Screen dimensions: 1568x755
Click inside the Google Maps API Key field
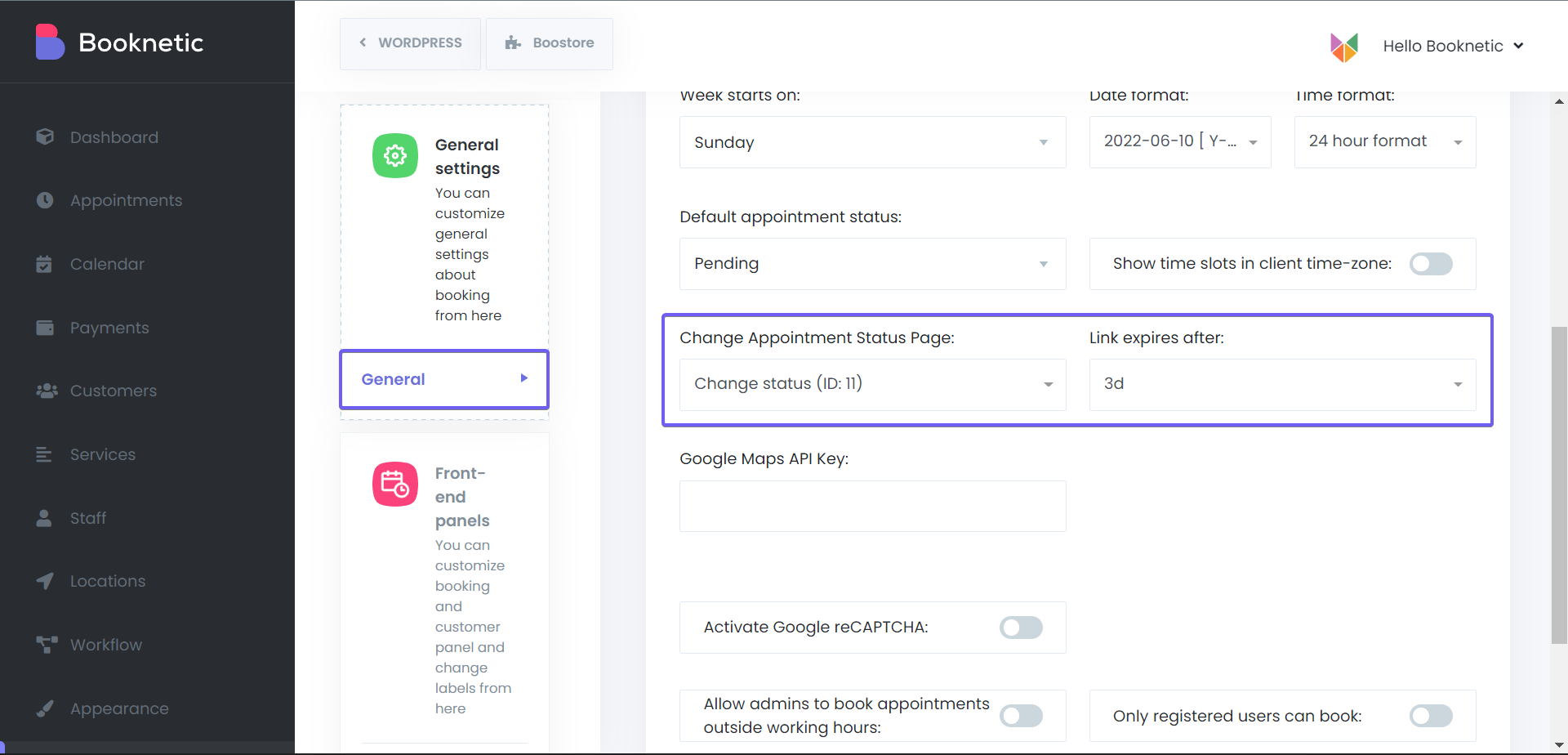point(872,506)
